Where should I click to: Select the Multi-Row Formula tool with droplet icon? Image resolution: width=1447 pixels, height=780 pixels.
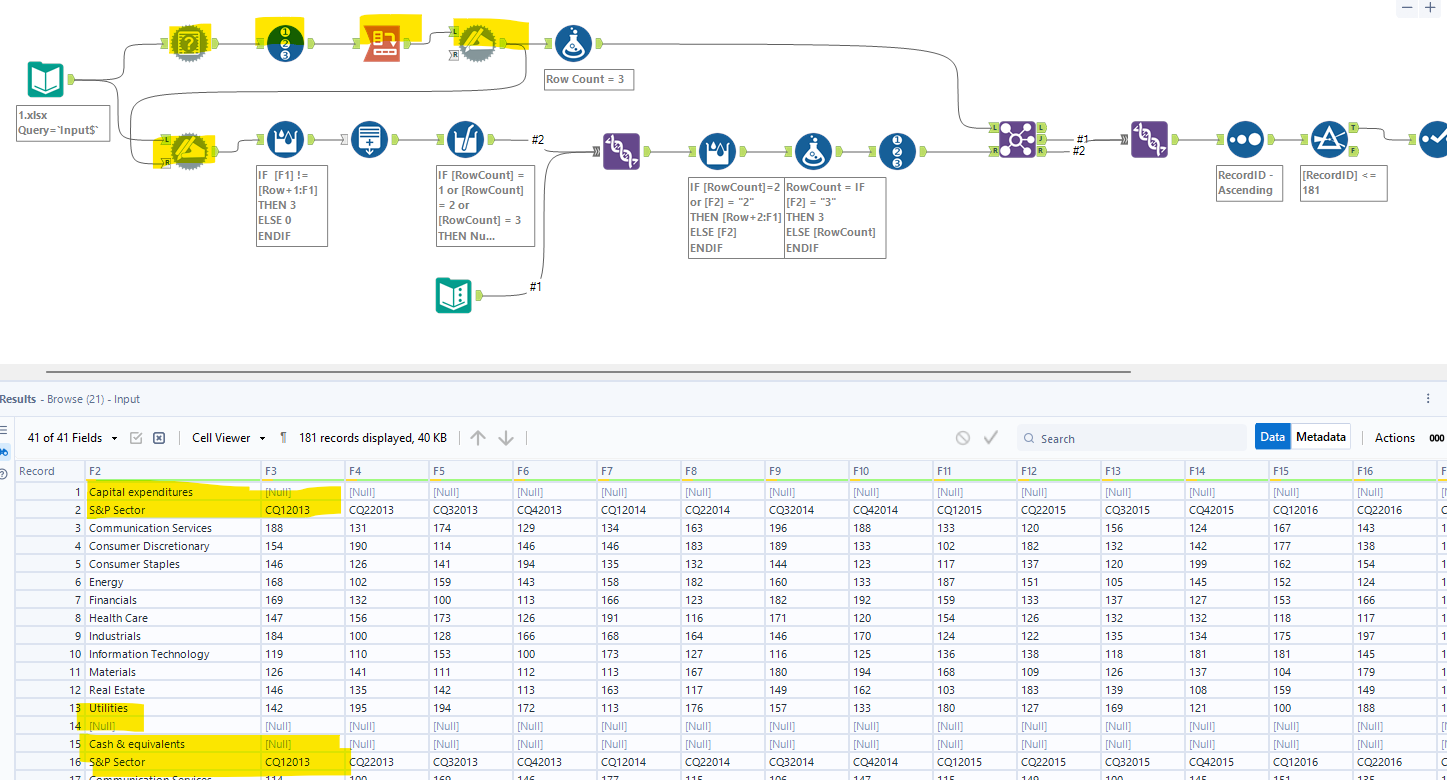pyautogui.click(x=285, y=139)
